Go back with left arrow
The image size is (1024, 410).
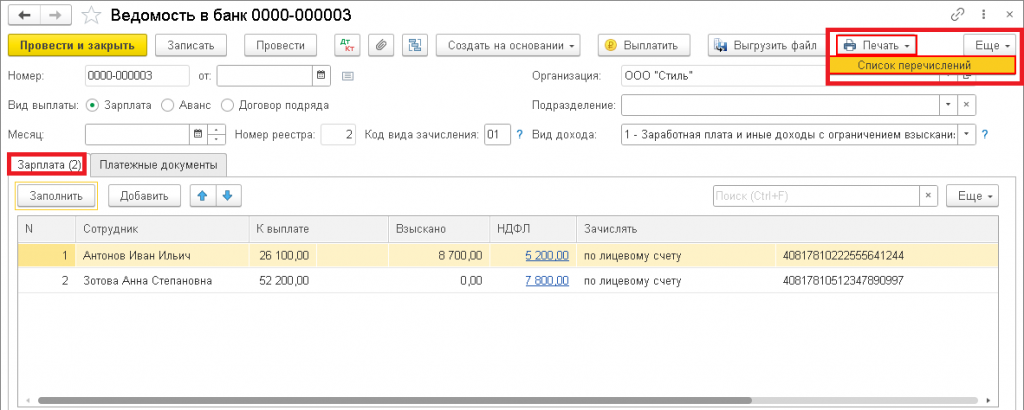[27, 14]
